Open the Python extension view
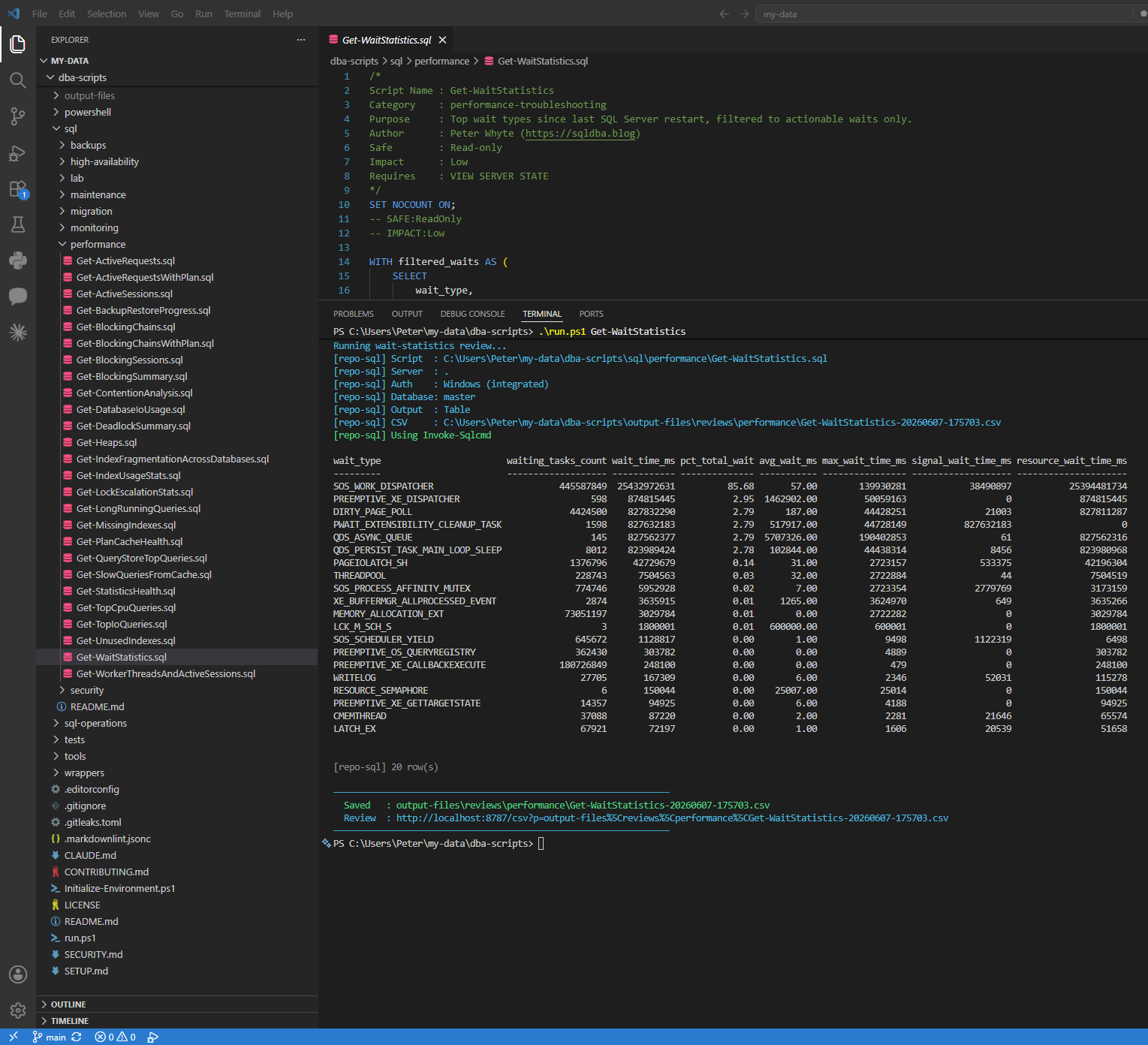Screen dimensions: 1148x1045 tap(18, 260)
